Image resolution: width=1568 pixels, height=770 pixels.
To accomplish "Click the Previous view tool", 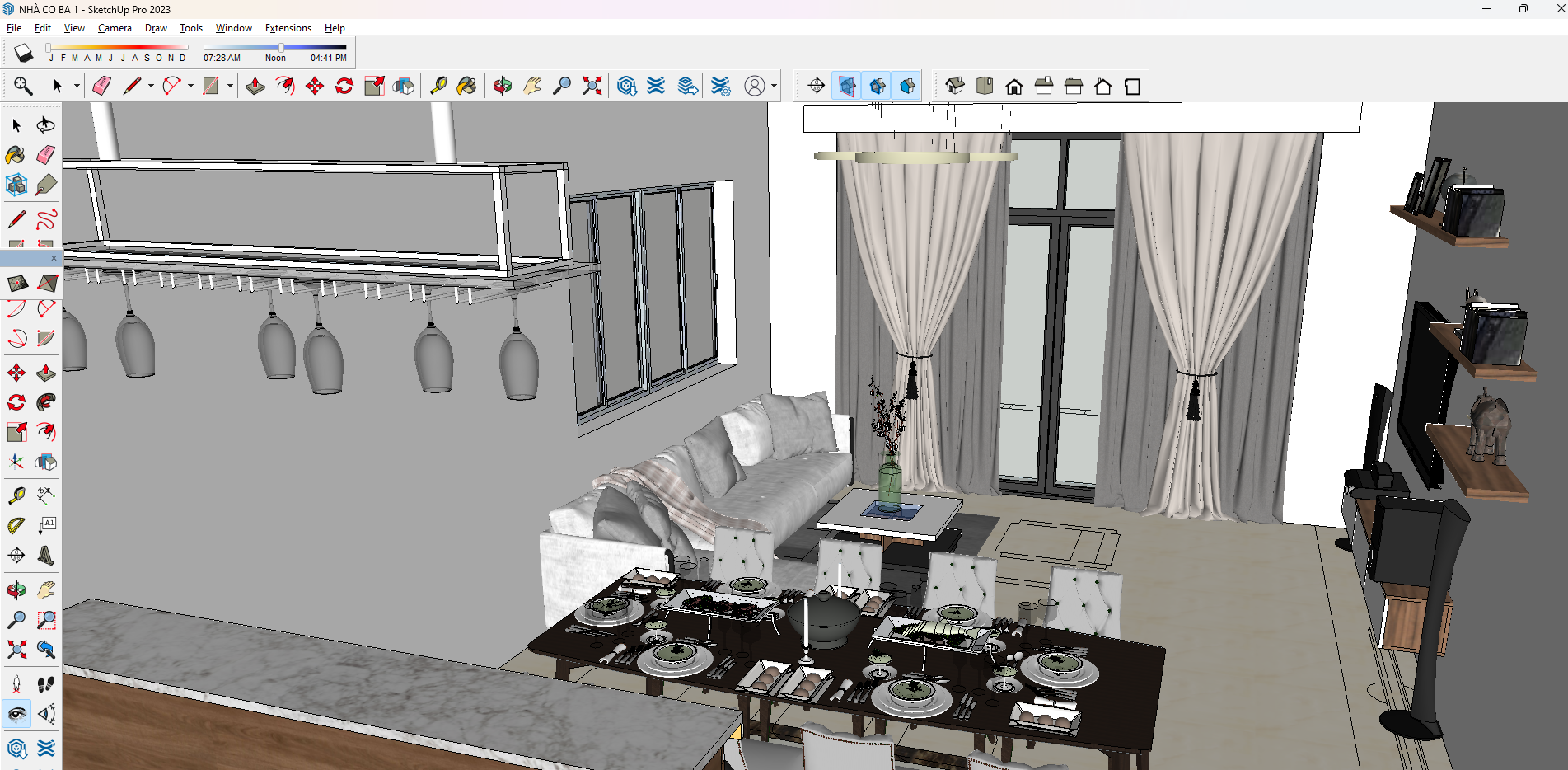I will point(46,650).
